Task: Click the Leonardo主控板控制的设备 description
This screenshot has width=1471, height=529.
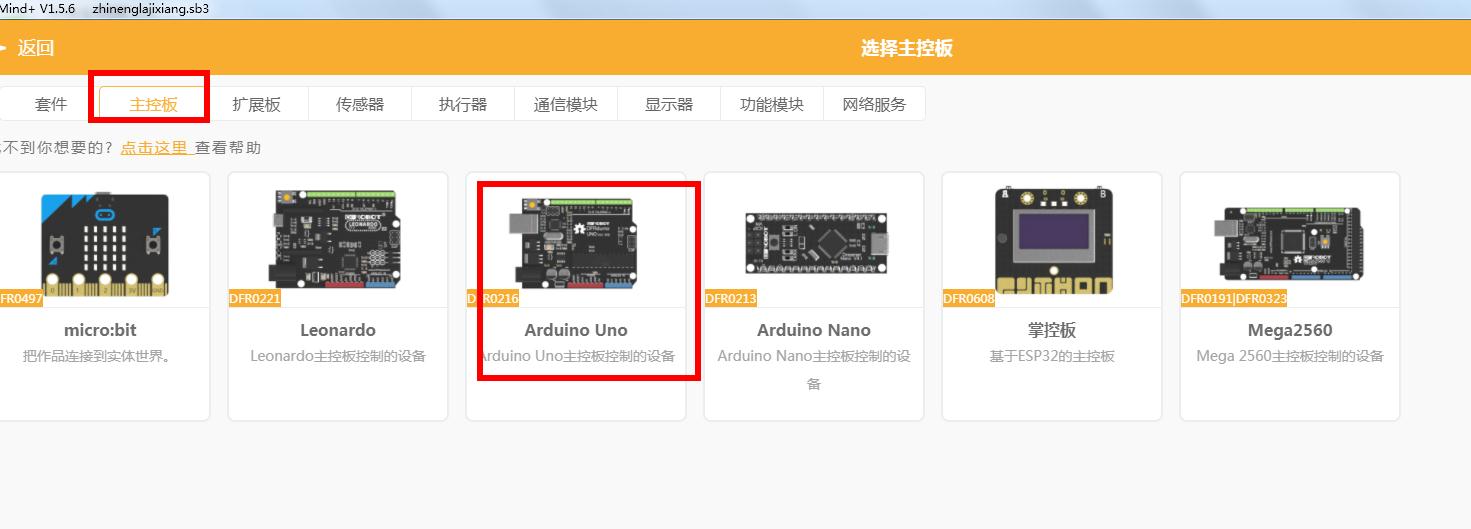Action: coord(338,356)
